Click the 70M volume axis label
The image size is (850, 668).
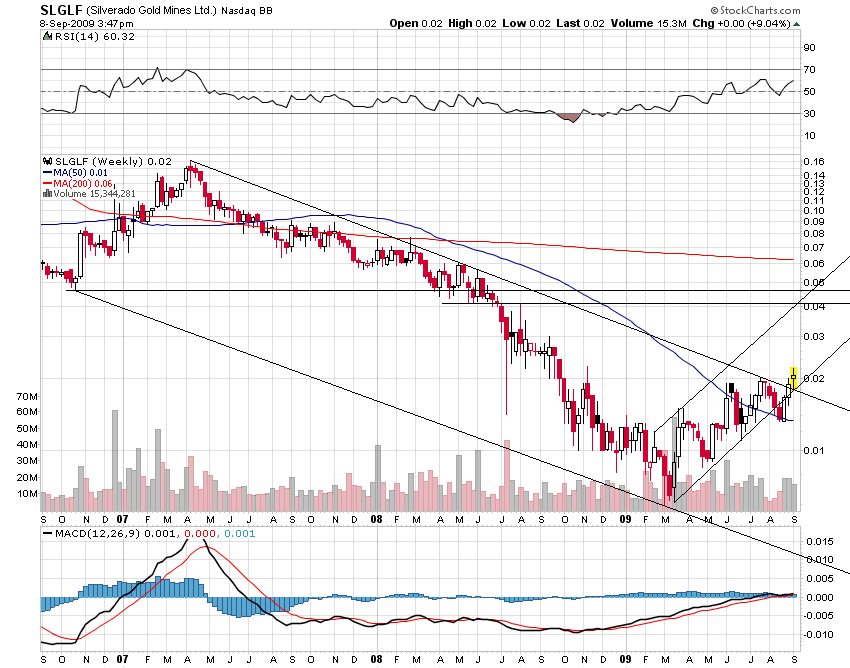[x=27, y=397]
